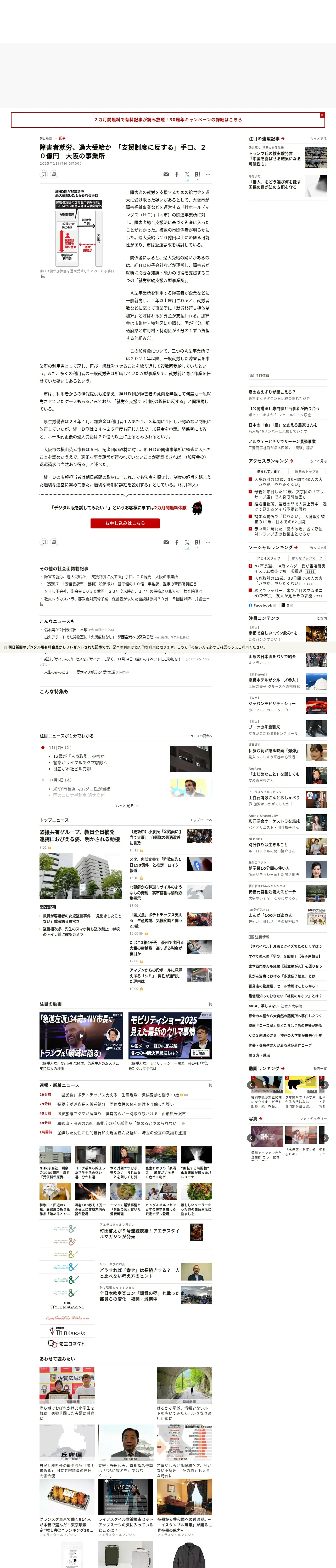Open 動画ランキング via its red arrow
This screenshot has width=336, height=1568.
click(283, 1068)
